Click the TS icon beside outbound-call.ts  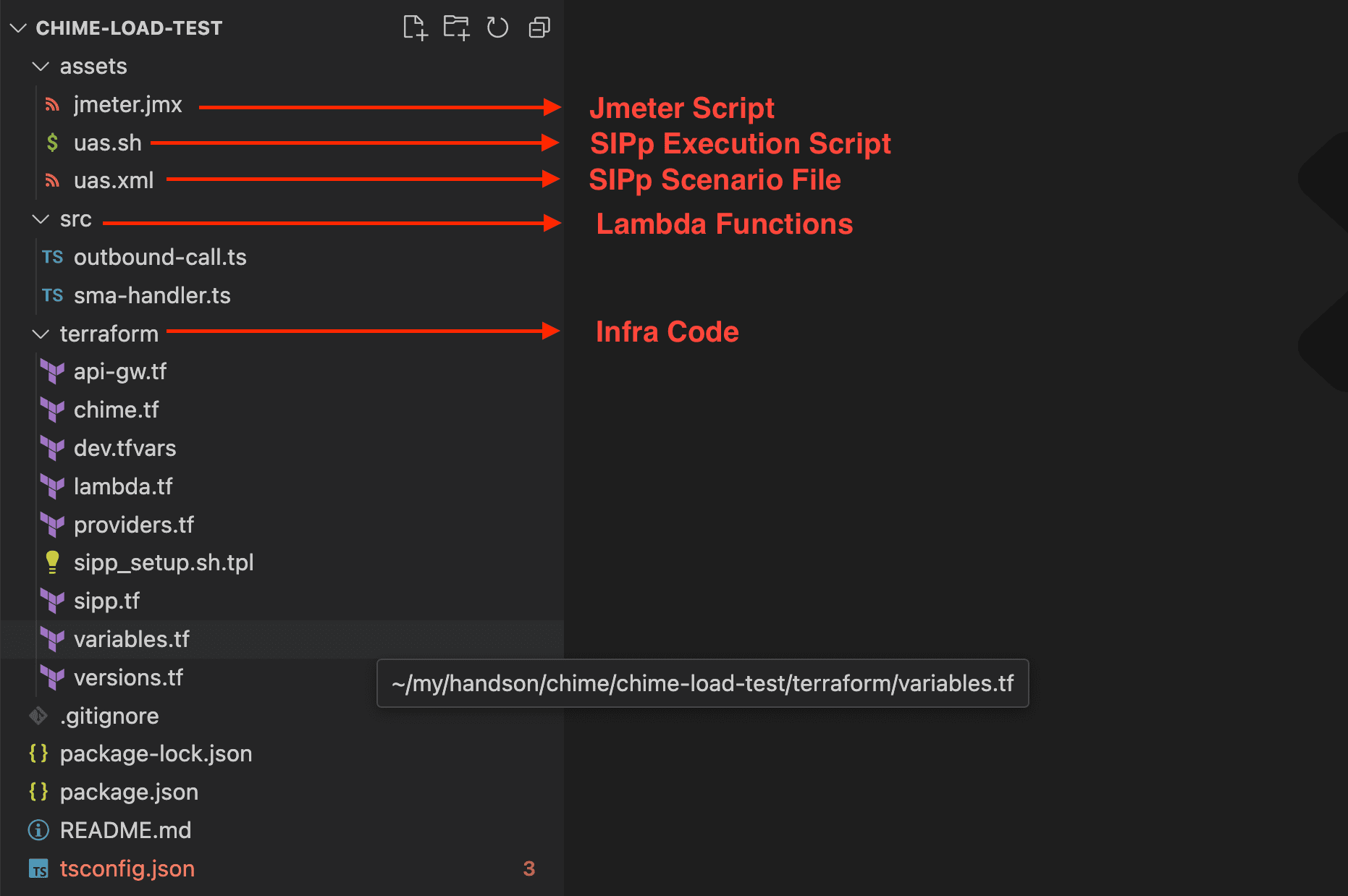(52, 257)
